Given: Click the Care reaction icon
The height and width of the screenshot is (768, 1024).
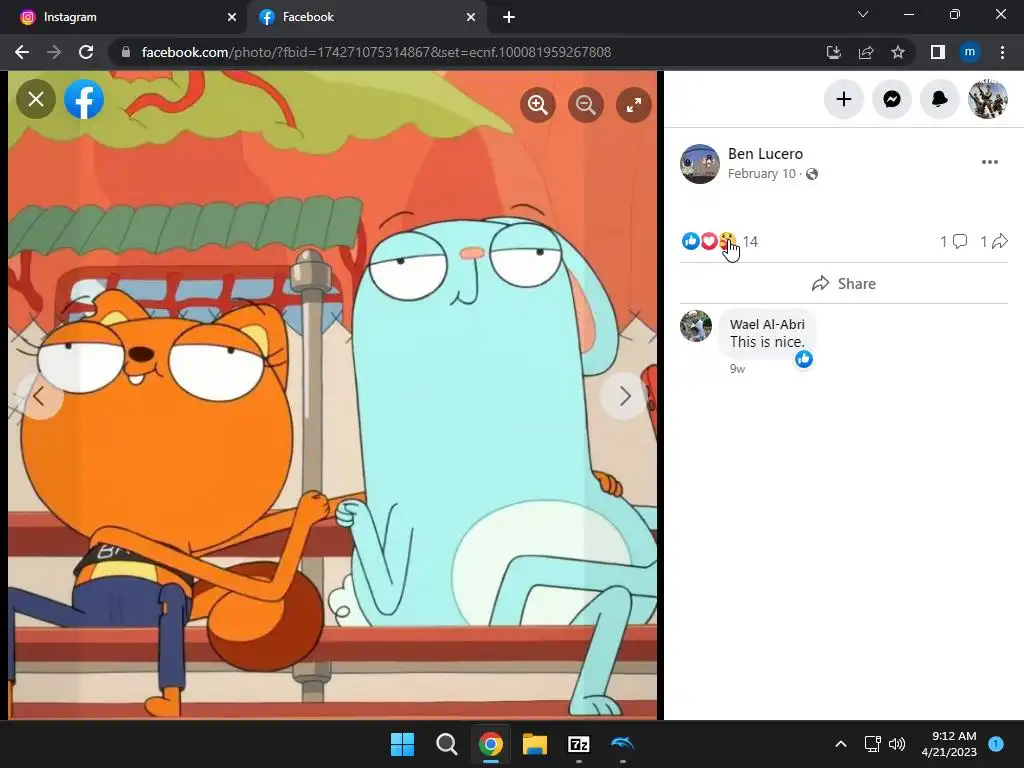Looking at the screenshot, I should click(x=727, y=241).
